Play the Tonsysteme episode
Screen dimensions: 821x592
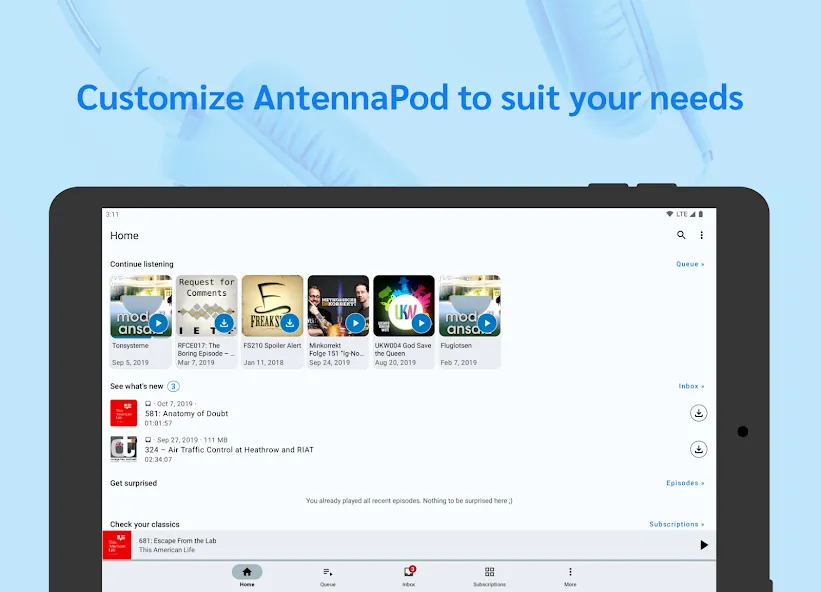(159, 323)
